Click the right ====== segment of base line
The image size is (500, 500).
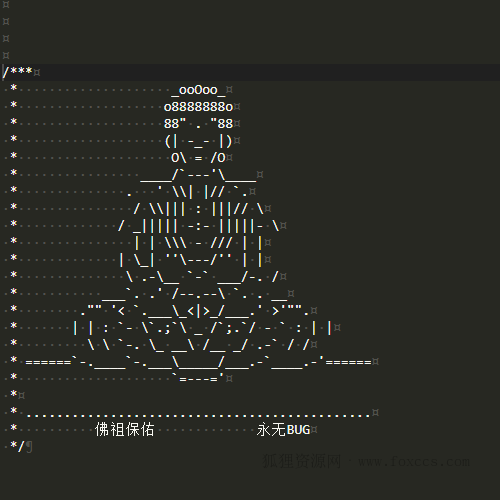[x=348, y=362]
